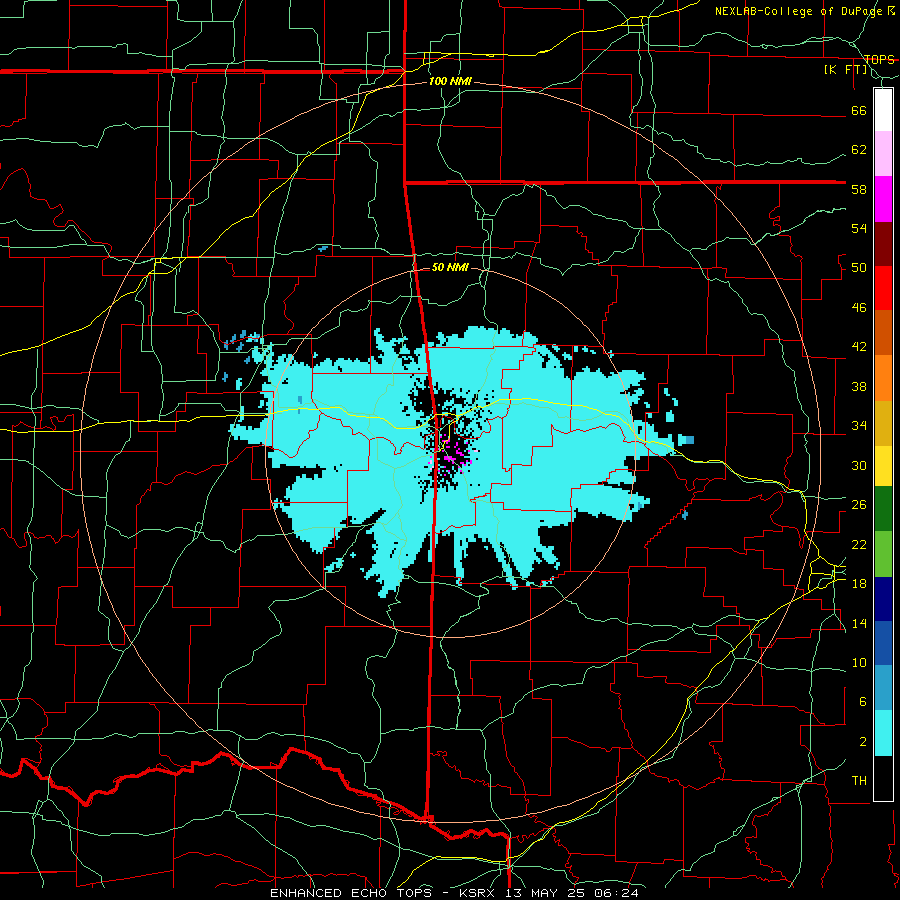Click the light green 26 kft swatch
Screen dimensions: 900x900
click(x=883, y=554)
